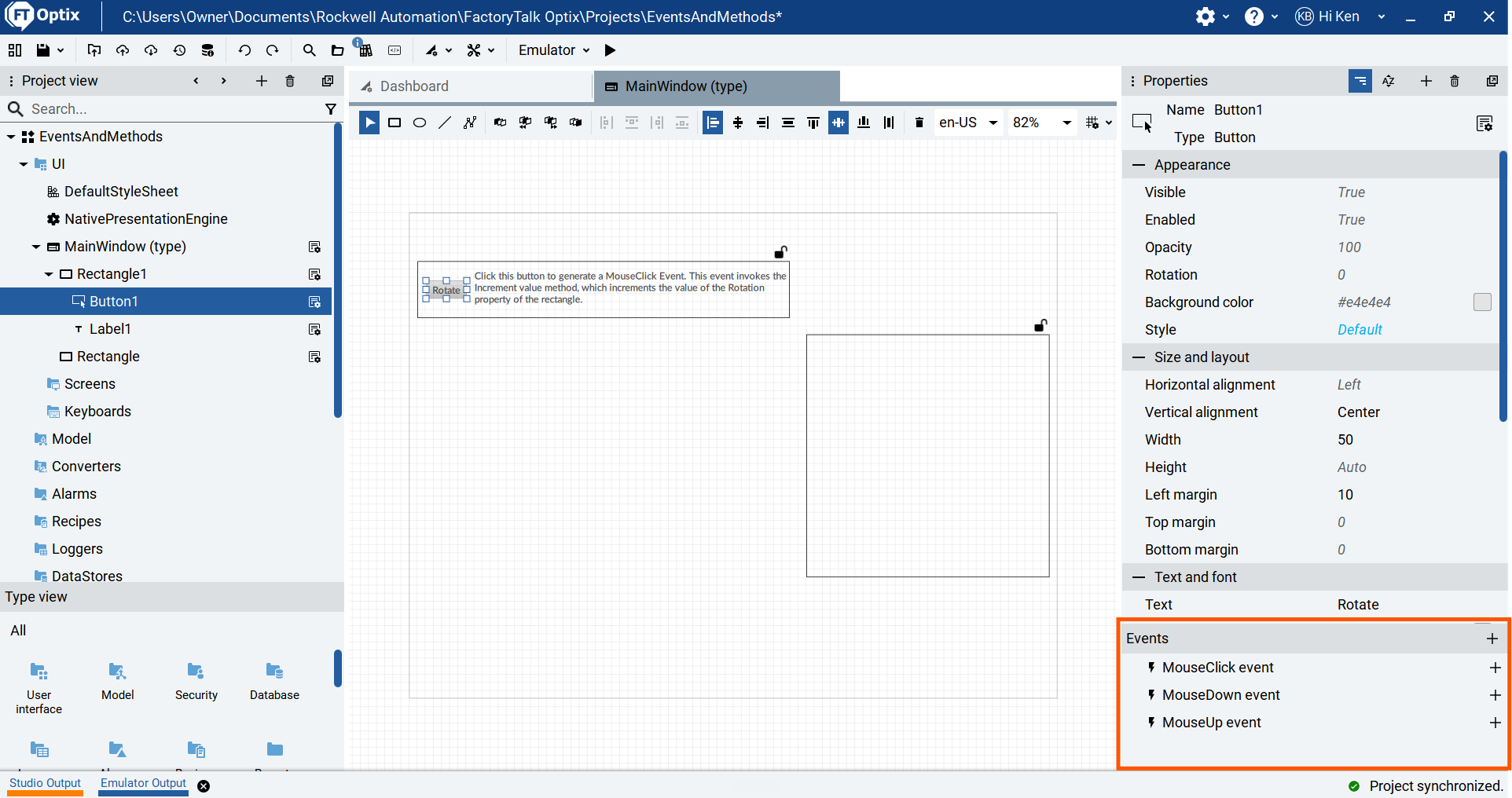Click the align bottom icon
Viewport: 1512px width, 798px height.
(864, 123)
